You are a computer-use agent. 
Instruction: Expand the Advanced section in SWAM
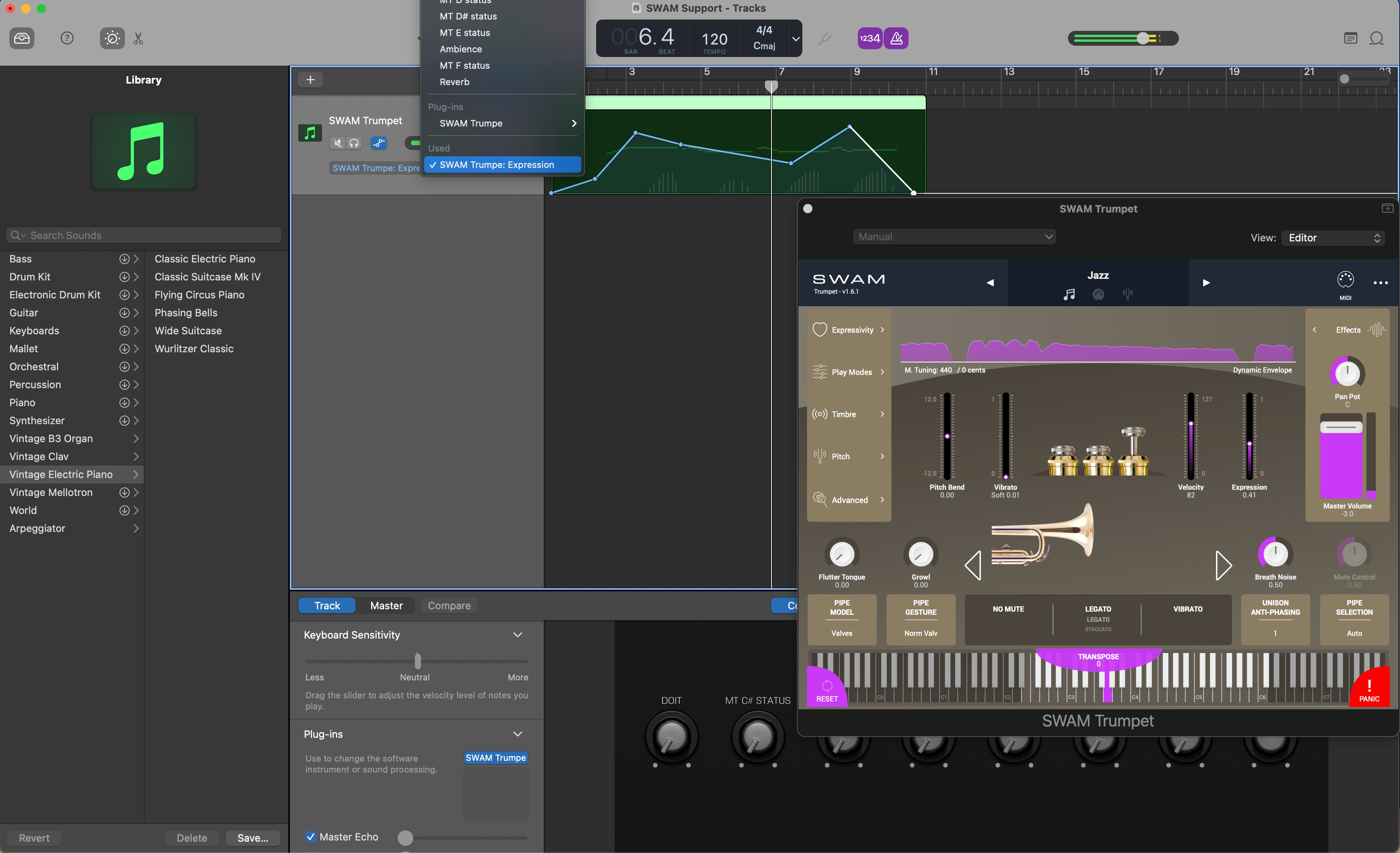849,500
